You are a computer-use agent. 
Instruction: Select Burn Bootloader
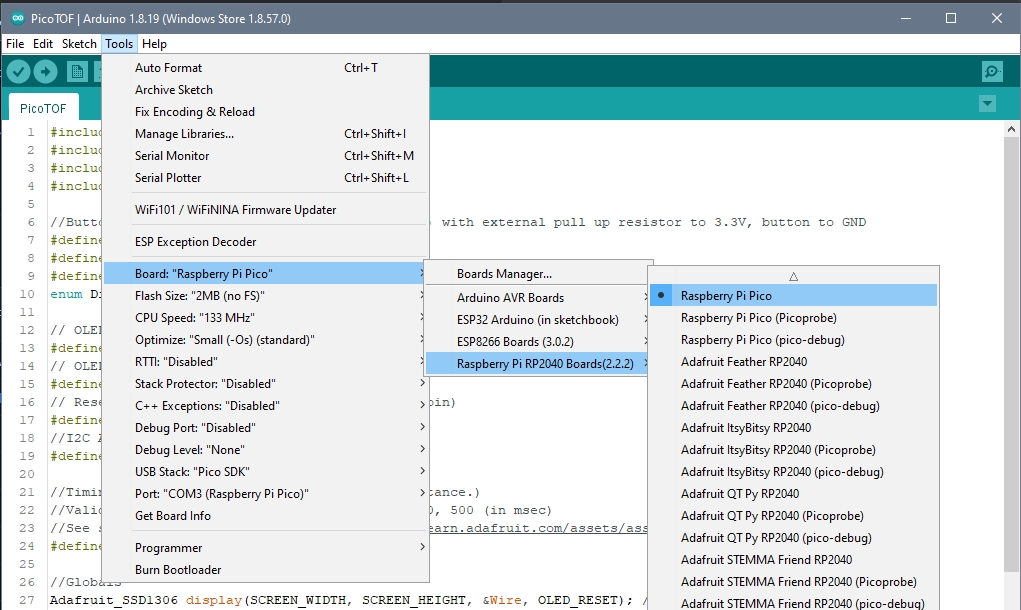(x=266, y=570)
